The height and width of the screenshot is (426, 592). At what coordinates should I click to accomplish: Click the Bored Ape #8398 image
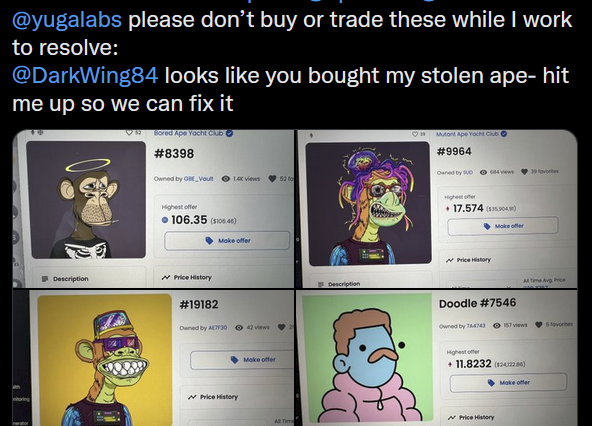point(86,200)
